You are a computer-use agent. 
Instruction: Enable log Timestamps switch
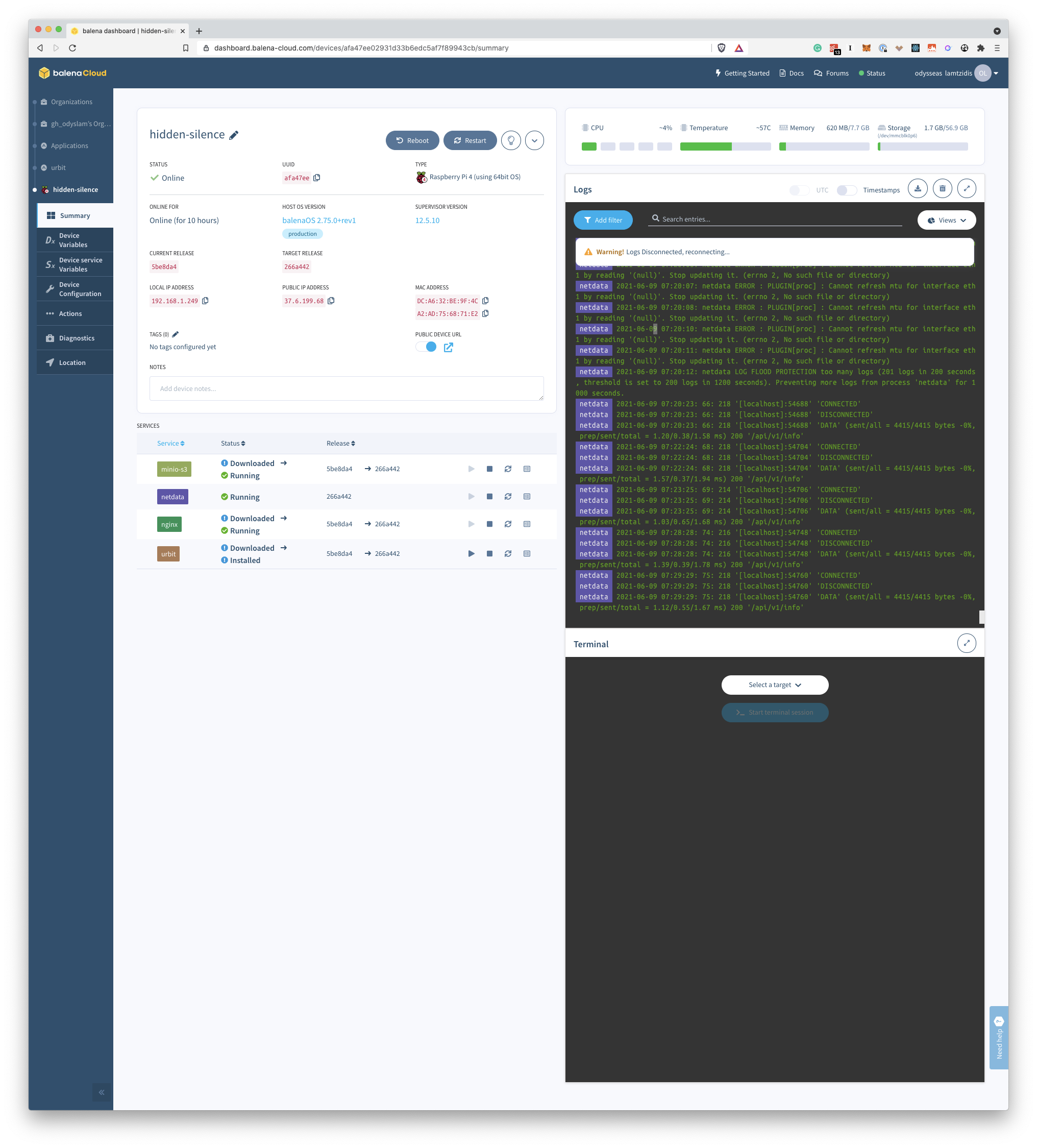846,190
